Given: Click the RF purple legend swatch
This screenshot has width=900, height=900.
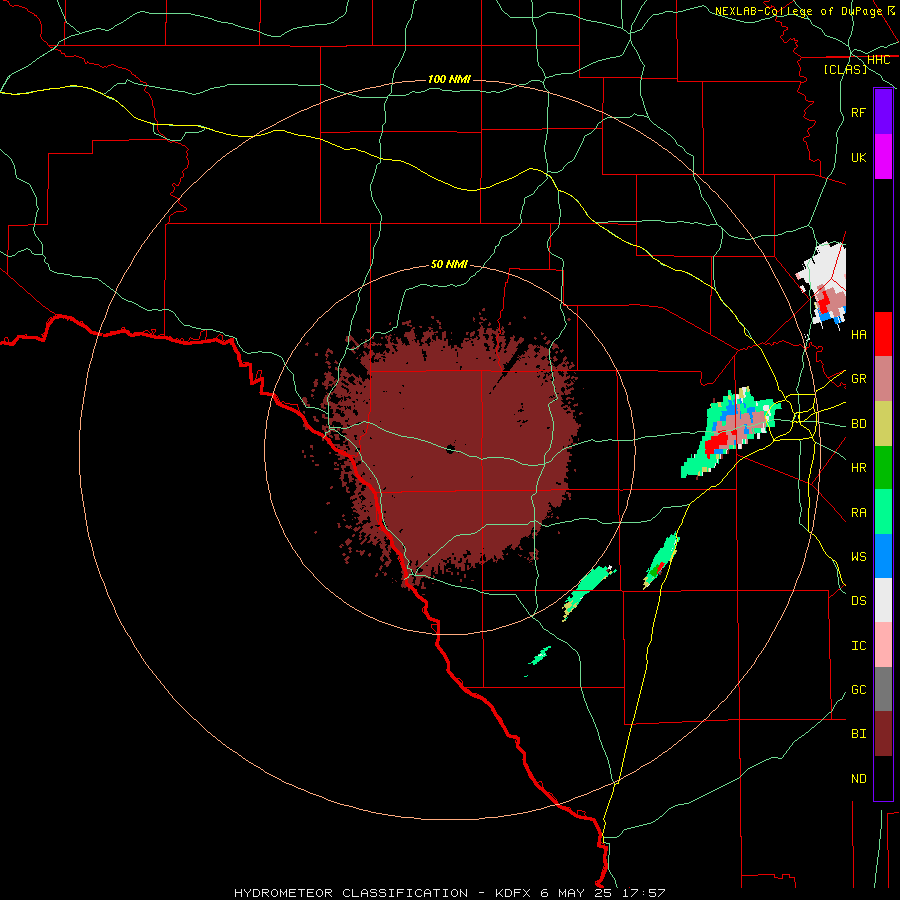Looking at the screenshot, I should coord(883,112).
